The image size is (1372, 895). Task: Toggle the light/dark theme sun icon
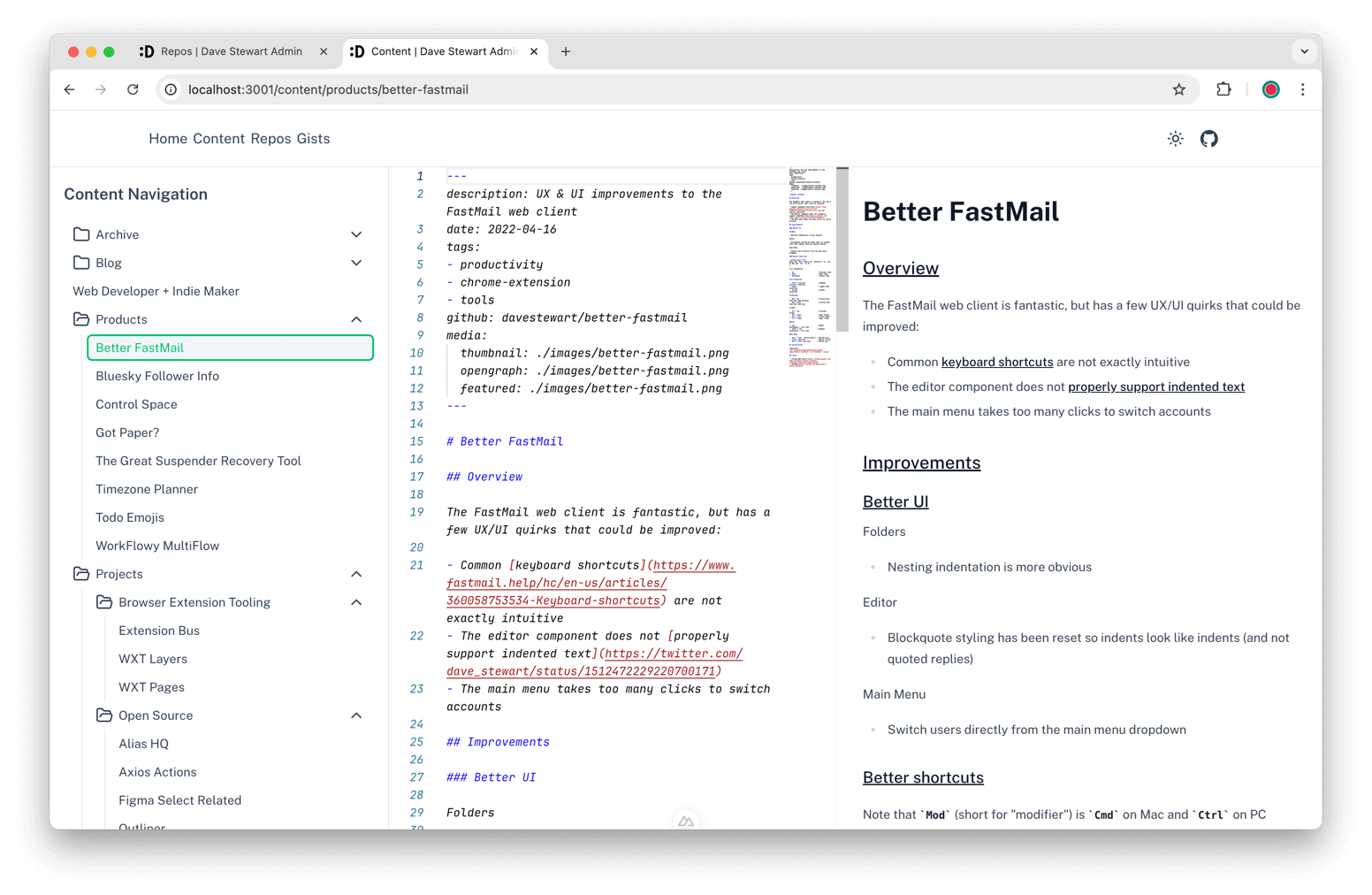click(x=1175, y=139)
